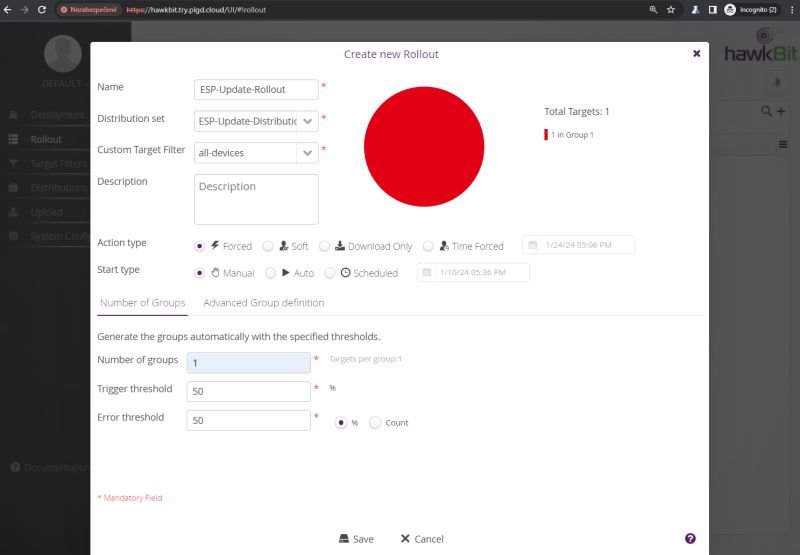Open the Incognito profile indicator
Image resolution: width=800 pixels, height=555 pixels.
pyautogui.click(x=752, y=10)
